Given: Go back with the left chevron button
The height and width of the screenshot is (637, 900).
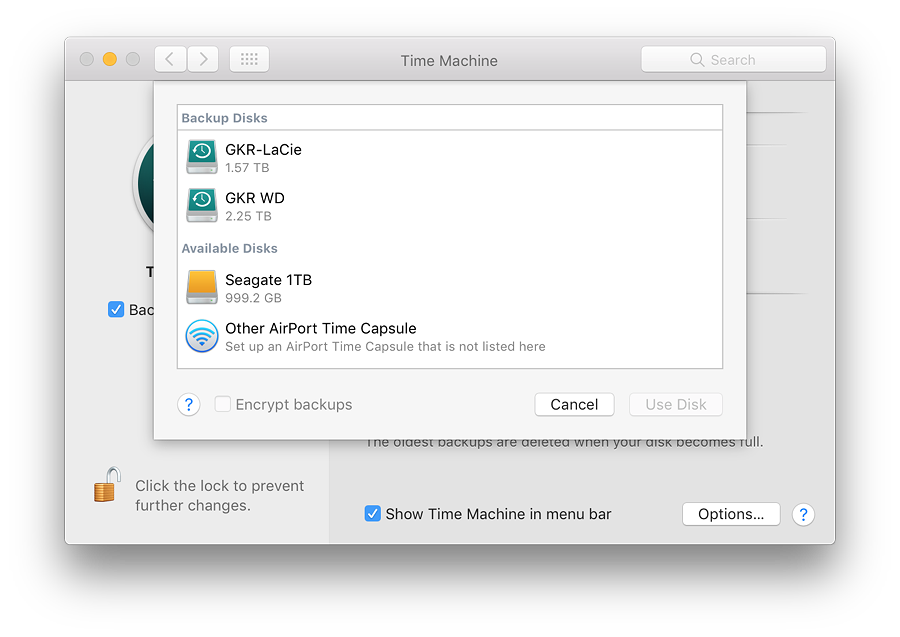Looking at the screenshot, I should click(x=170, y=59).
